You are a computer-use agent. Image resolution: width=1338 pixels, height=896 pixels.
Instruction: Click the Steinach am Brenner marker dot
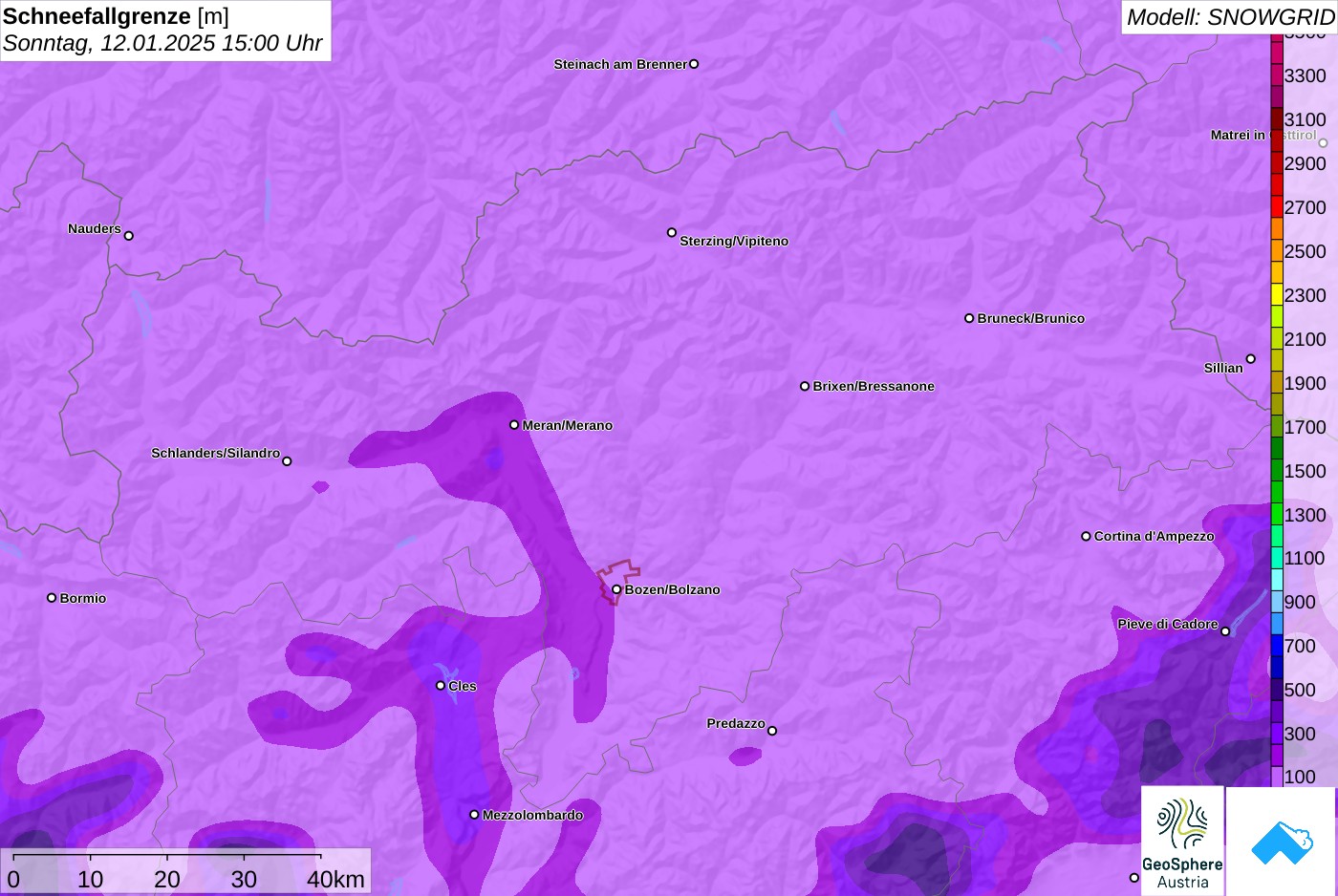tap(694, 64)
